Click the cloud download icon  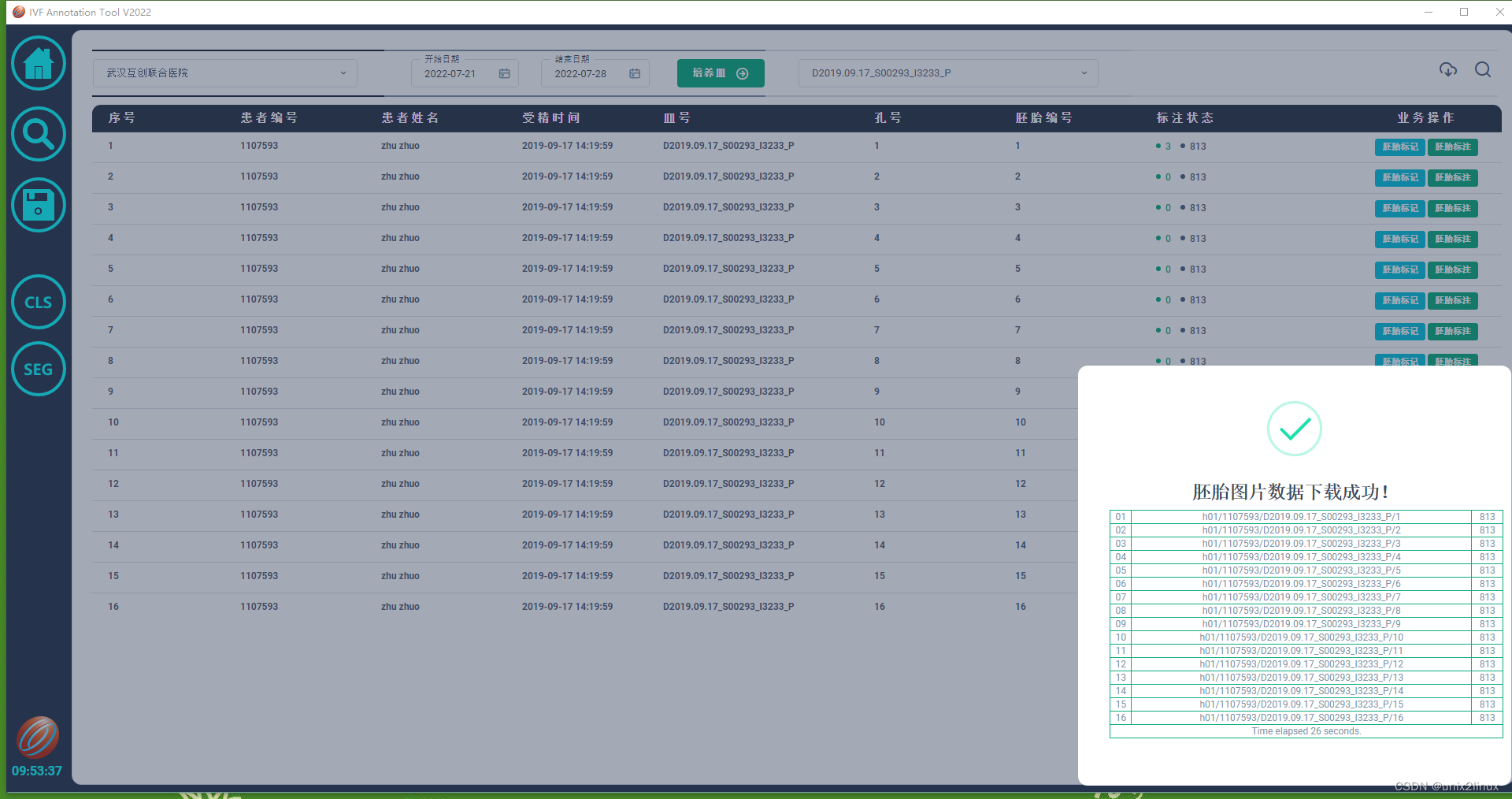tap(1448, 70)
